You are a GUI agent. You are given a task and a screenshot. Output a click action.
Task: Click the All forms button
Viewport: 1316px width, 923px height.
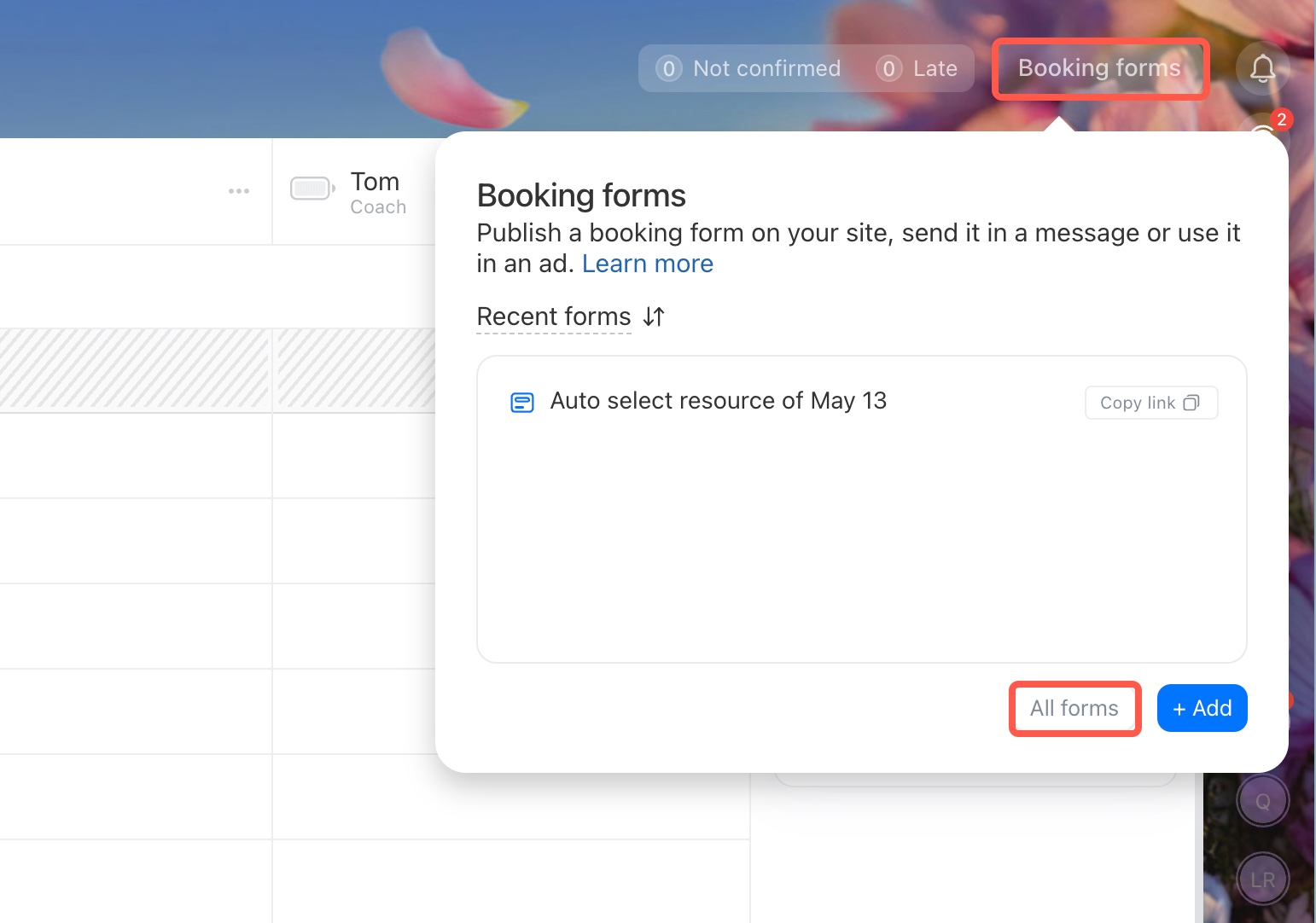(1074, 708)
